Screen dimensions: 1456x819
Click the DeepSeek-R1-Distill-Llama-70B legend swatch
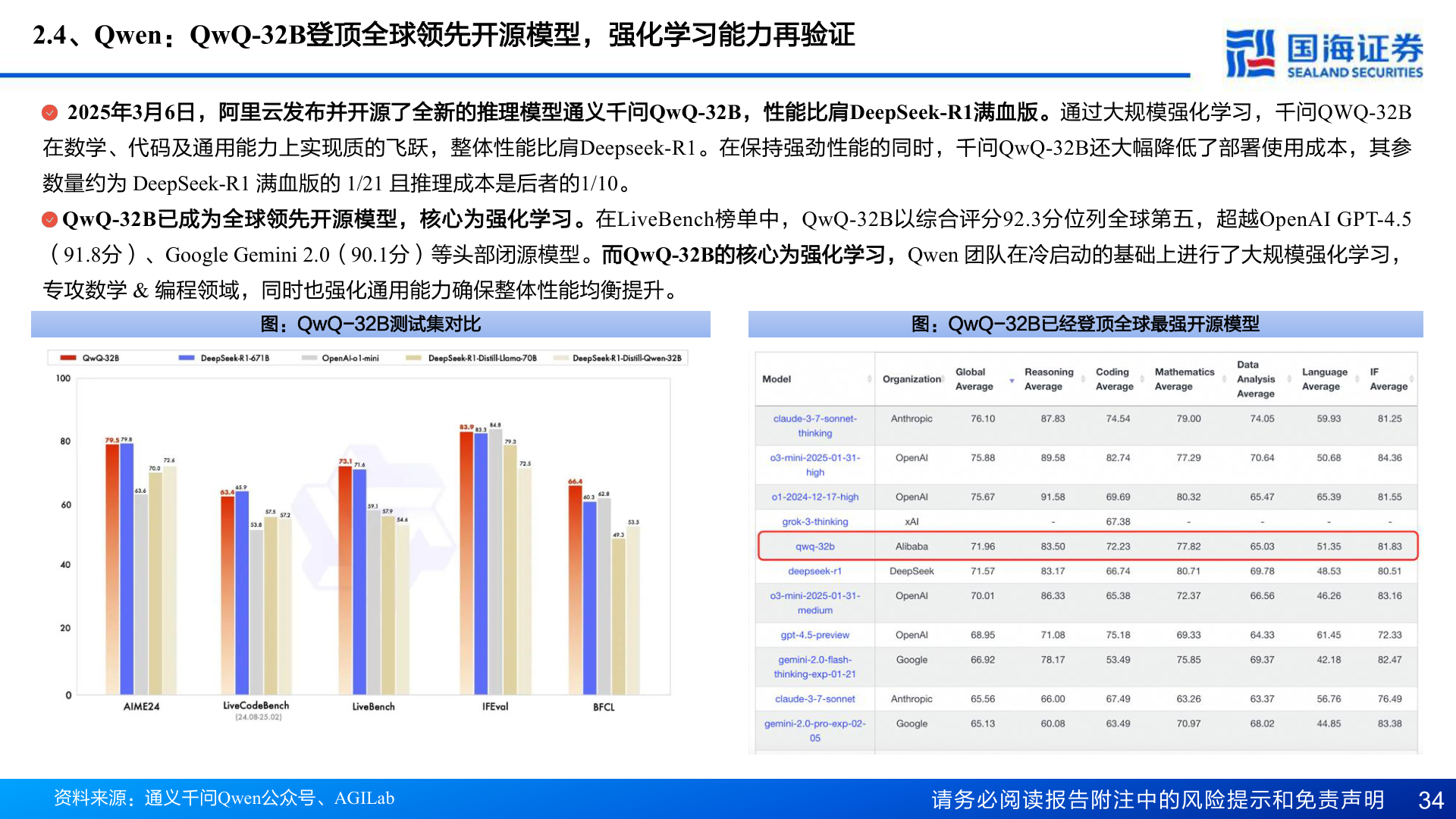click(x=414, y=358)
